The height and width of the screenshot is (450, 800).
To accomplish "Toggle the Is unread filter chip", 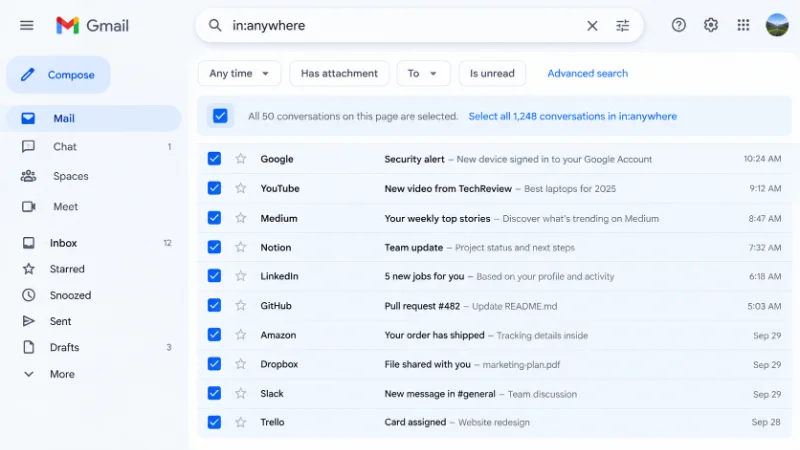I will click(x=492, y=73).
